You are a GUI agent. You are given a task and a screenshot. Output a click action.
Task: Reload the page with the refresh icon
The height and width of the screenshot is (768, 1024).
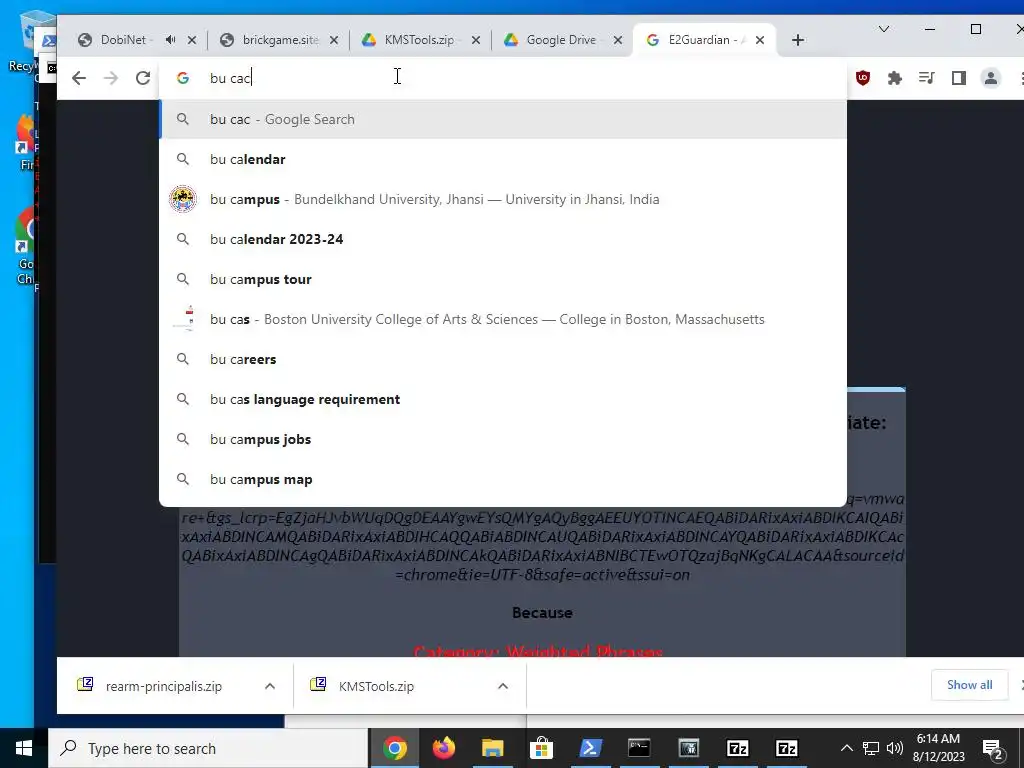pos(143,78)
